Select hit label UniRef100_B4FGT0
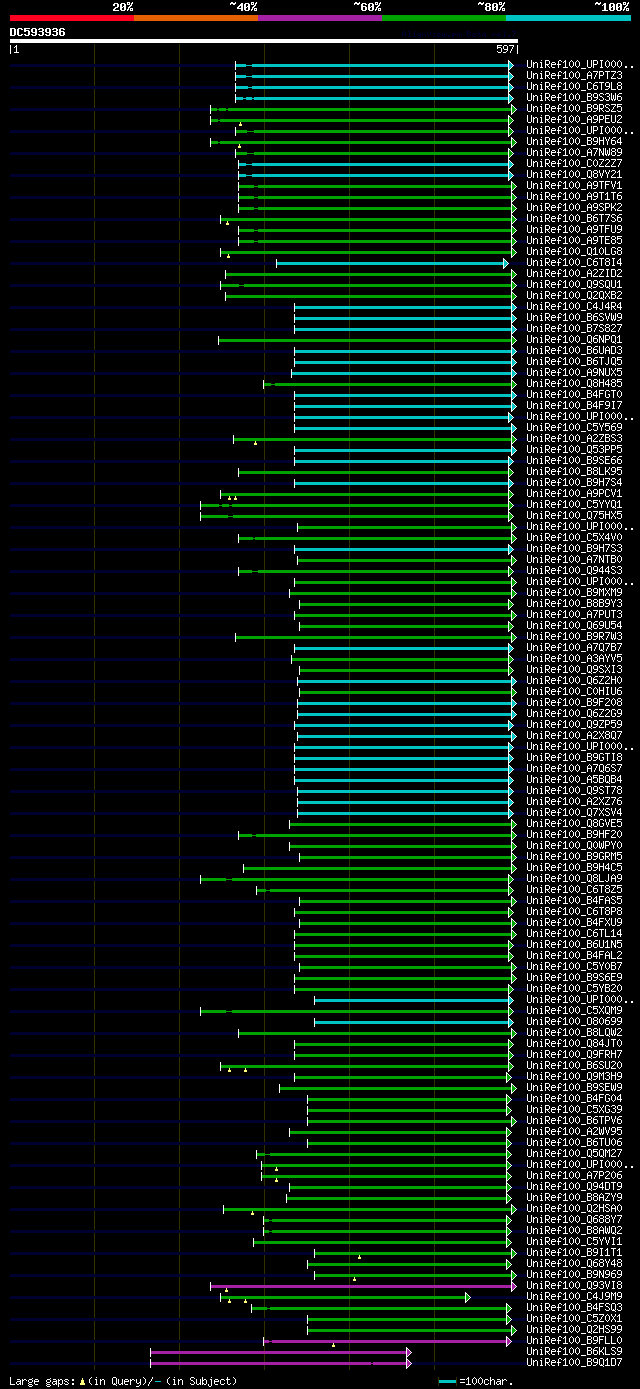Screen dimensions: 640x1389 (575, 394)
